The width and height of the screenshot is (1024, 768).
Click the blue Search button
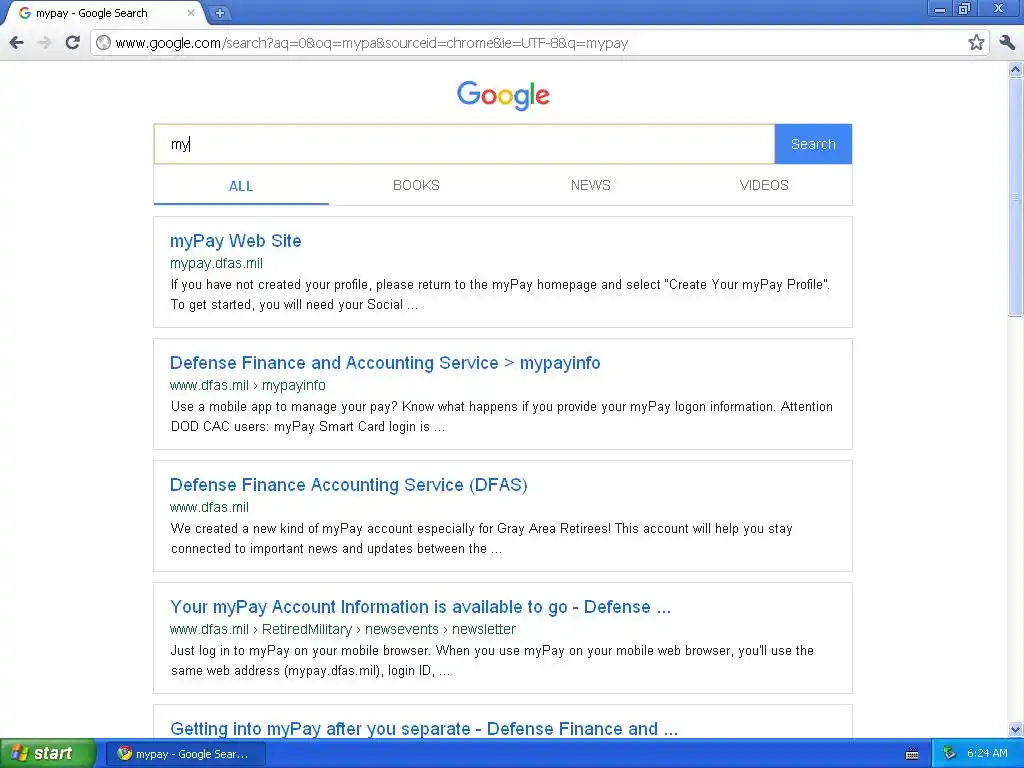[x=813, y=144]
